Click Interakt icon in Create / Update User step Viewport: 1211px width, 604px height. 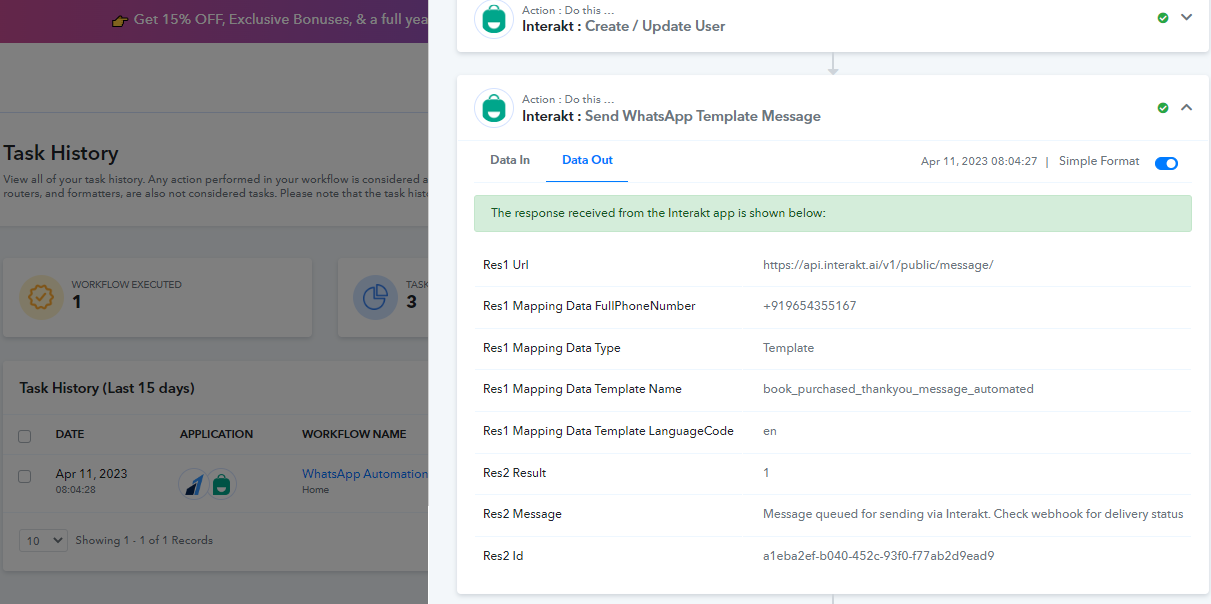pos(494,18)
